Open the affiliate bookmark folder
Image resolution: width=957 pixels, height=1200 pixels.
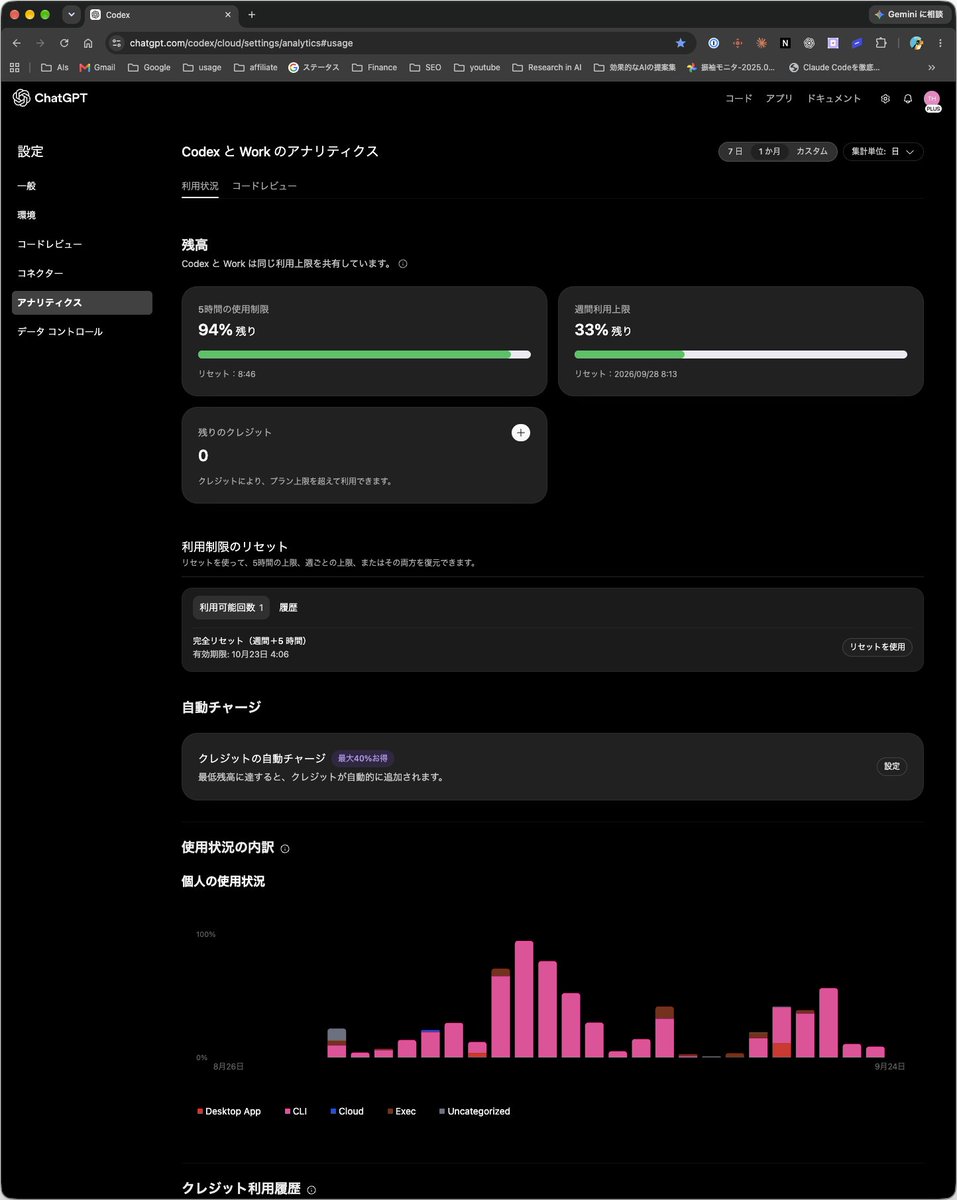256,67
